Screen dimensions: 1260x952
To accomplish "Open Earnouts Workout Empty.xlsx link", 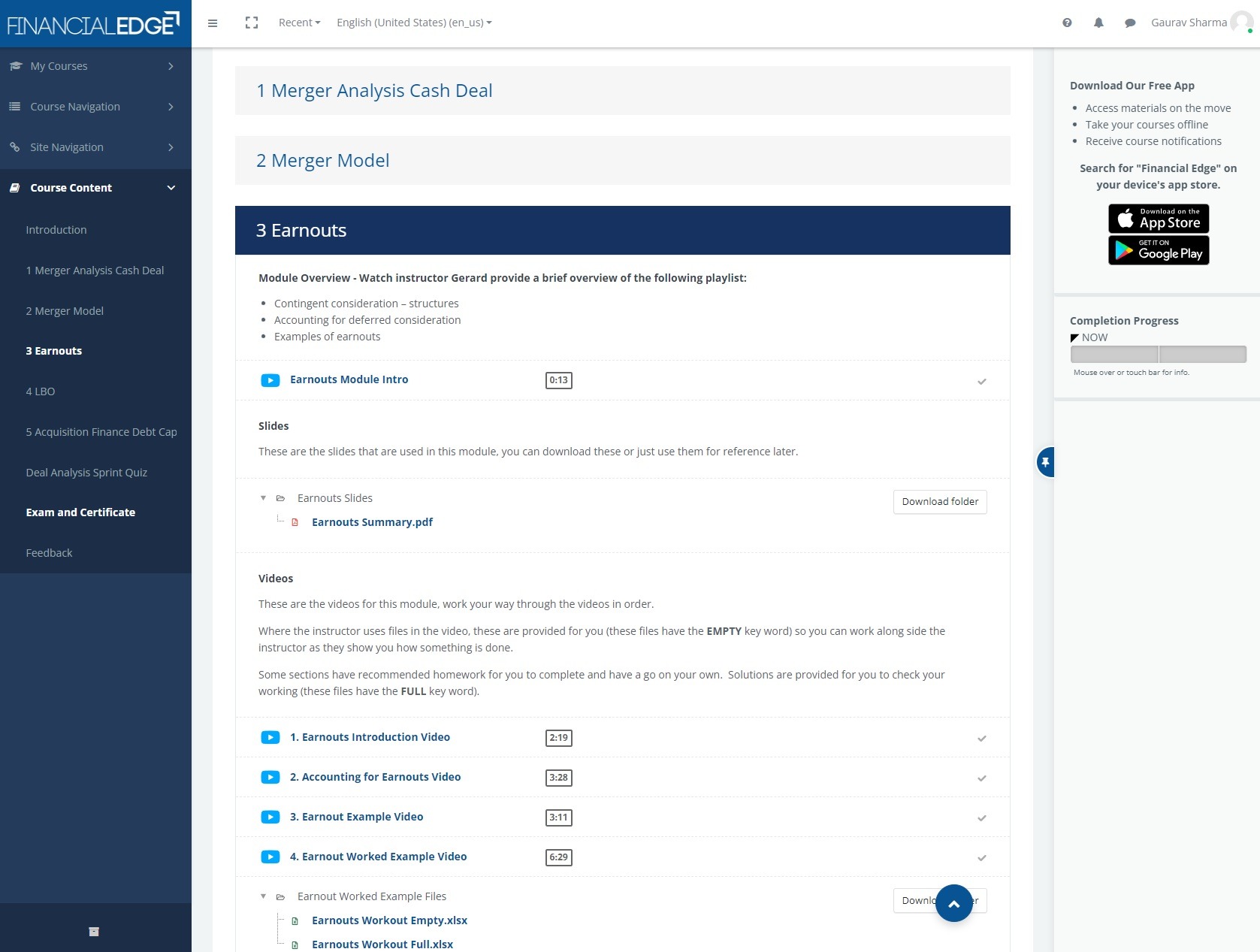I will tap(389, 920).
